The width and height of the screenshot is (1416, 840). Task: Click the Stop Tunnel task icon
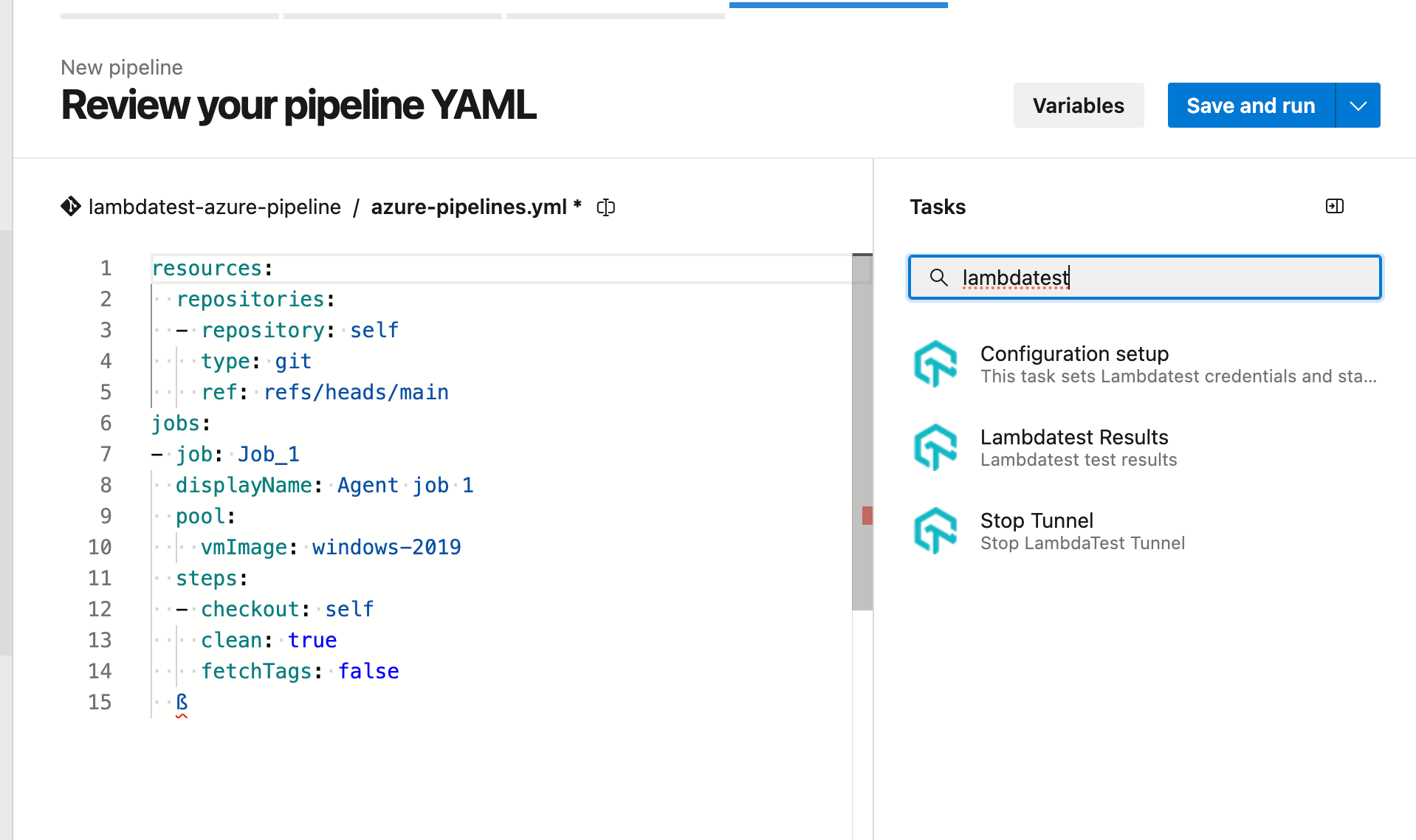[935, 530]
